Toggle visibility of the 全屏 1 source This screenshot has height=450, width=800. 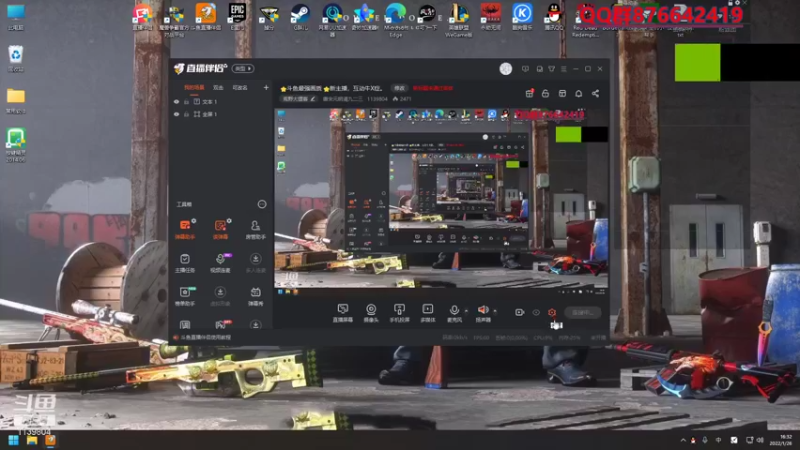pyautogui.click(x=177, y=114)
